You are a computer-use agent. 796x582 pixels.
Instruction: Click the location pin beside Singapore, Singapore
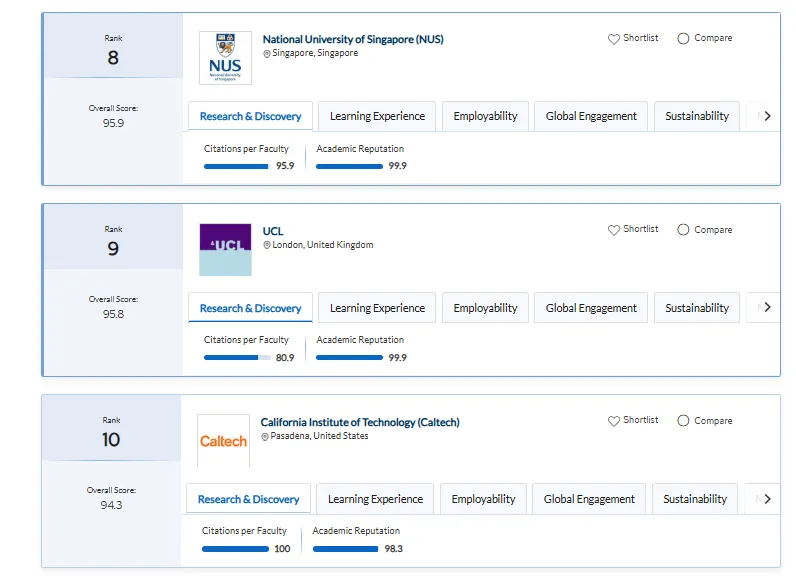pos(267,54)
